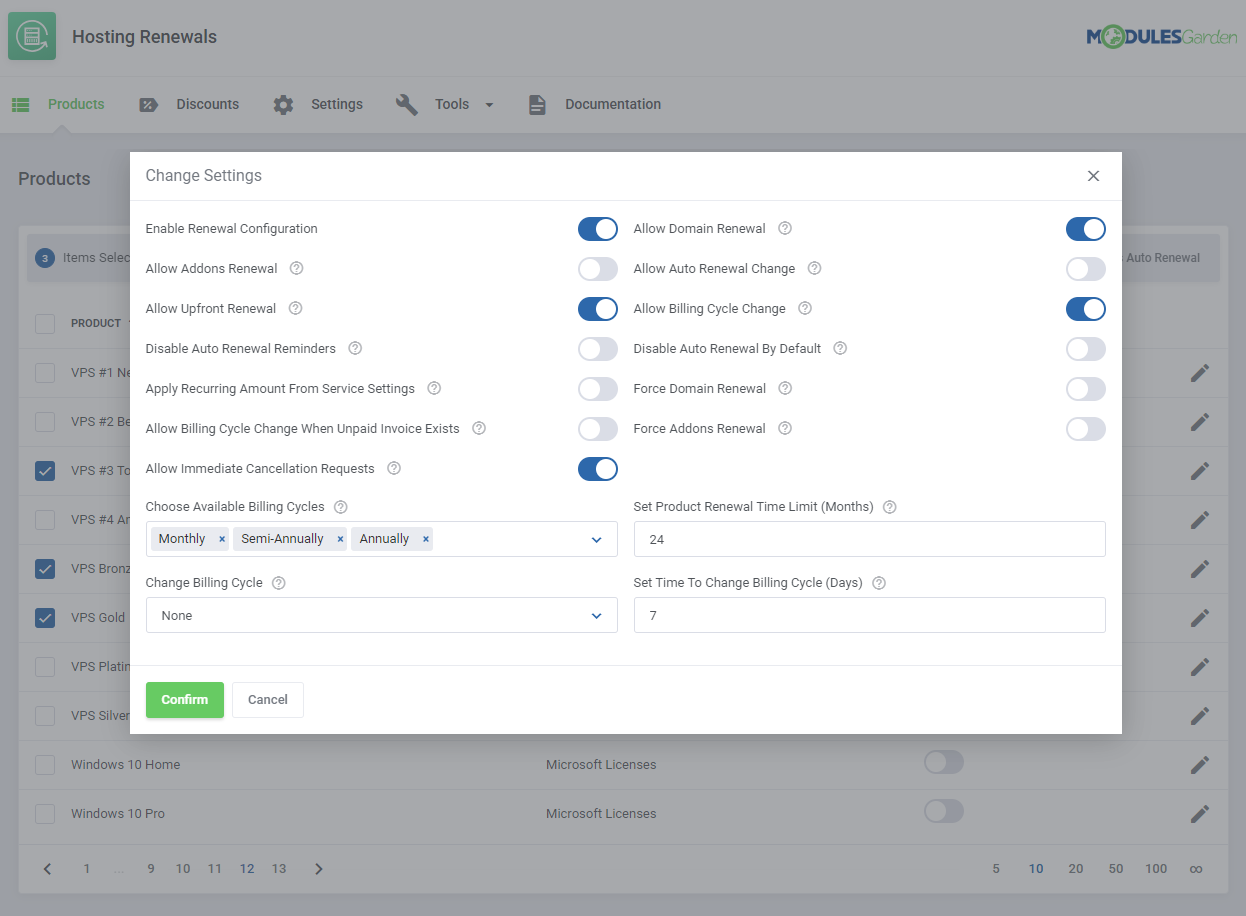Click the product renewal time limit input field
The height and width of the screenshot is (916, 1246).
pos(869,538)
